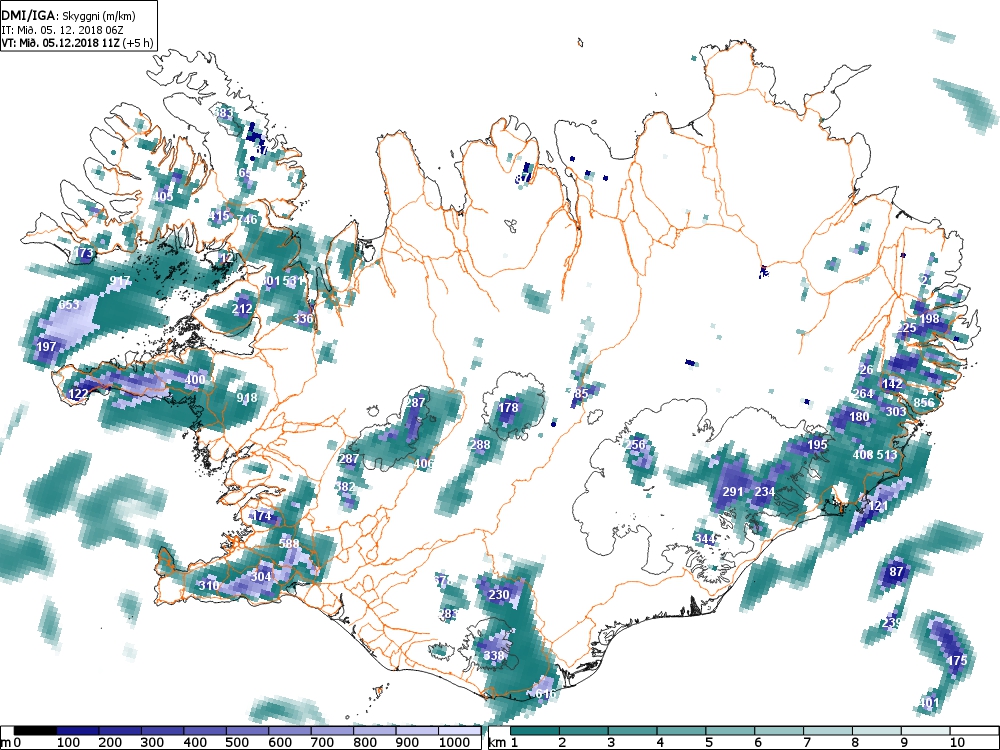Click the visibility value '234' on the map

(x=765, y=491)
